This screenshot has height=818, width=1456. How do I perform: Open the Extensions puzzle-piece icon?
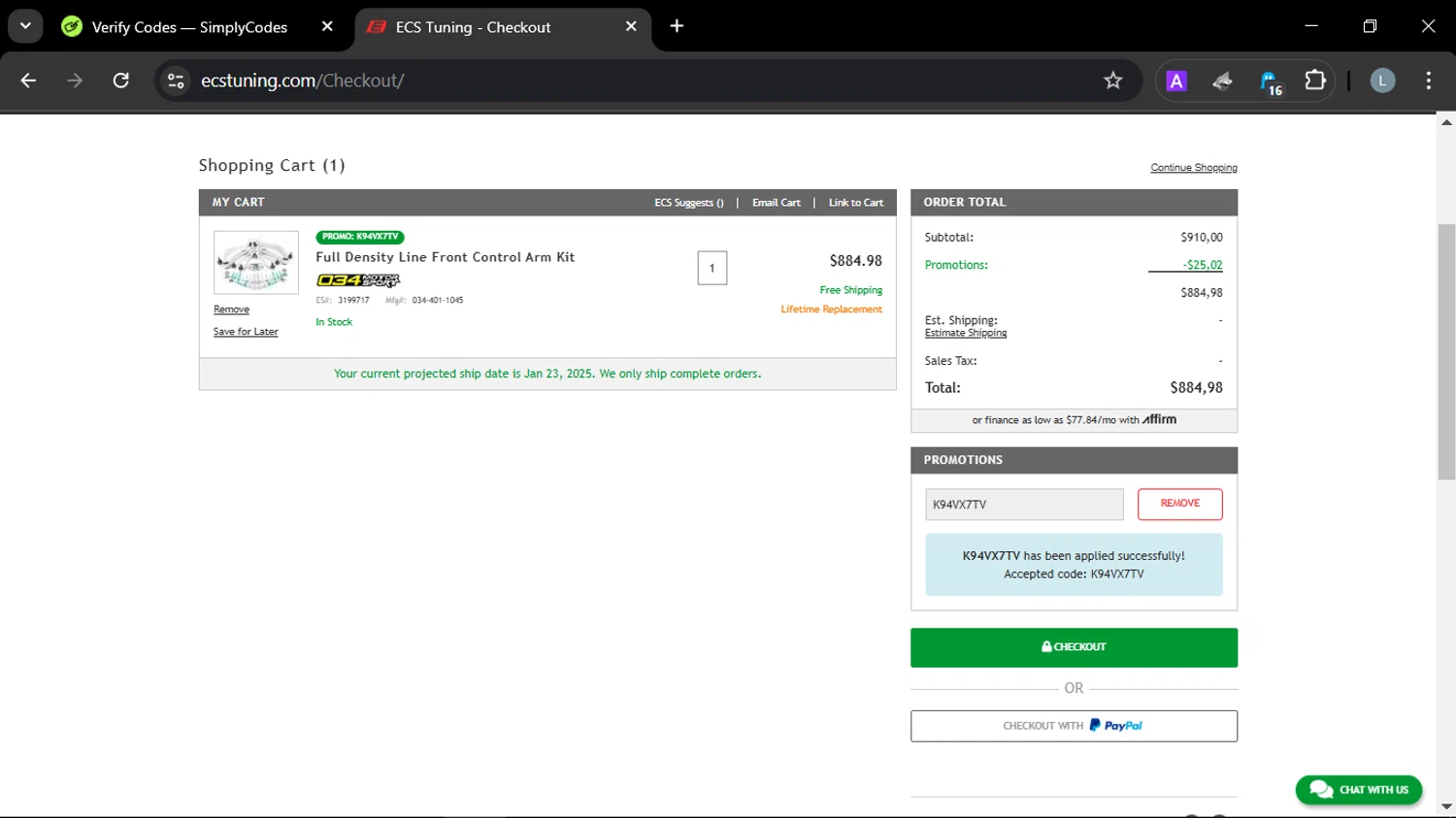coord(1314,81)
